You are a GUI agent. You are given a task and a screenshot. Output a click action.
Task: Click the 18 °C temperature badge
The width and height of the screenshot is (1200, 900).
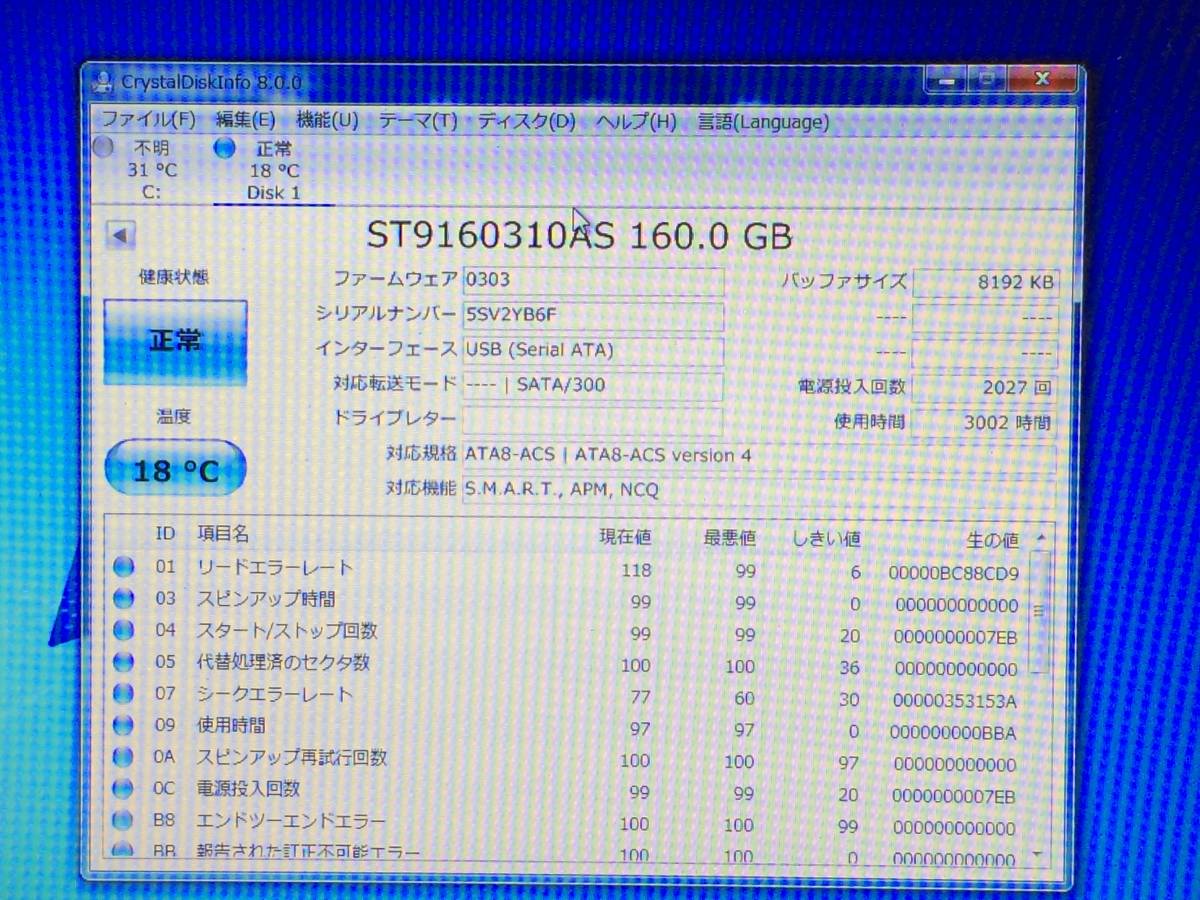pos(175,467)
